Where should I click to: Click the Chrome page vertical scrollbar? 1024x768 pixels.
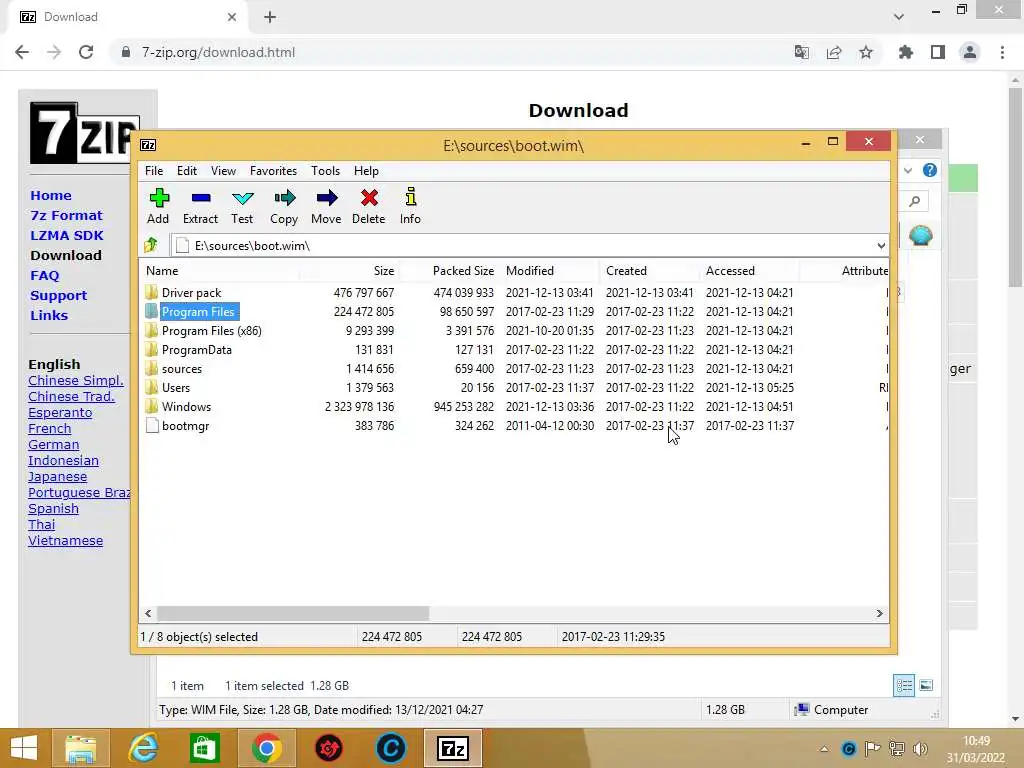pyautogui.click(x=1015, y=188)
